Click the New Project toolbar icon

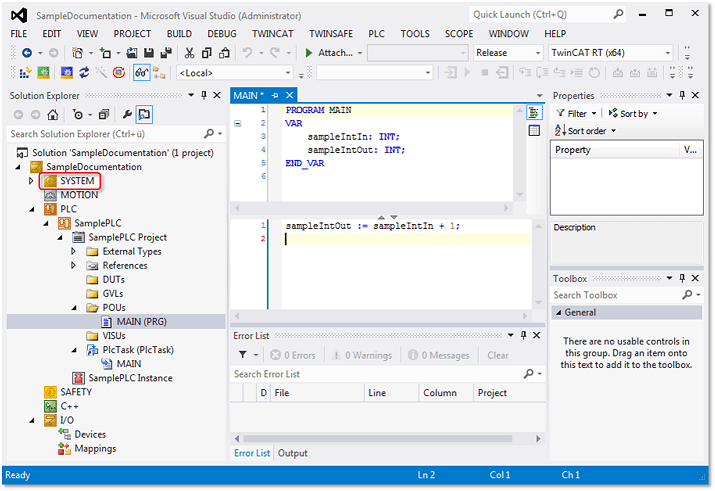[x=77, y=53]
